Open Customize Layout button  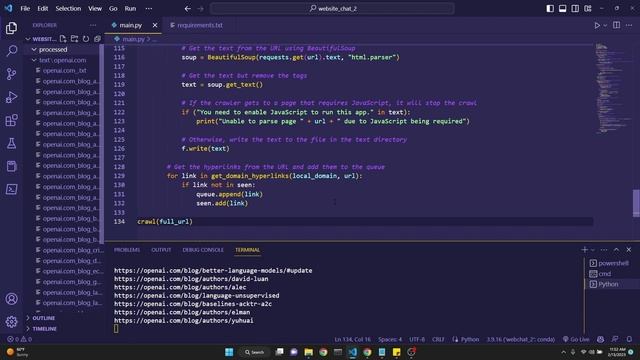[x=588, y=8]
